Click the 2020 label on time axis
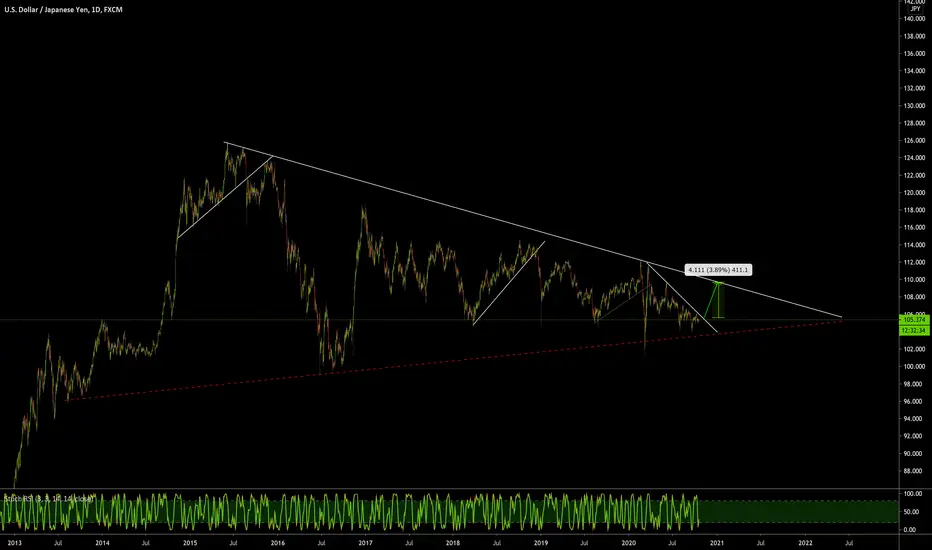 (x=629, y=543)
